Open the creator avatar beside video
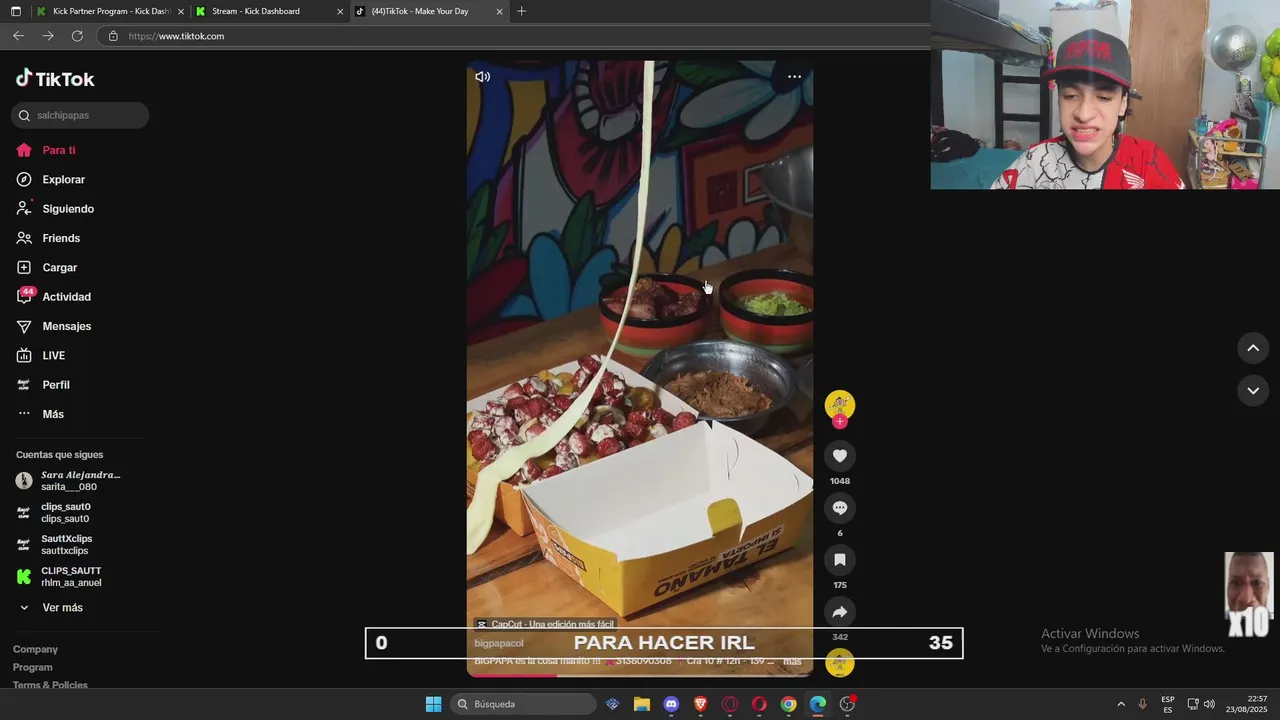This screenshot has width=1280, height=720. tap(840, 404)
